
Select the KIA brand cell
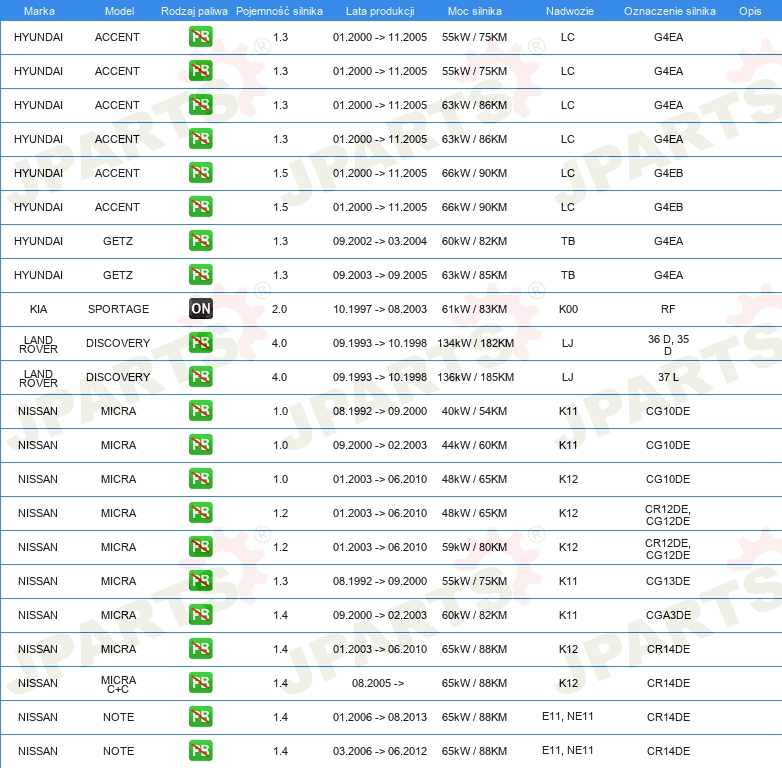coord(38,309)
